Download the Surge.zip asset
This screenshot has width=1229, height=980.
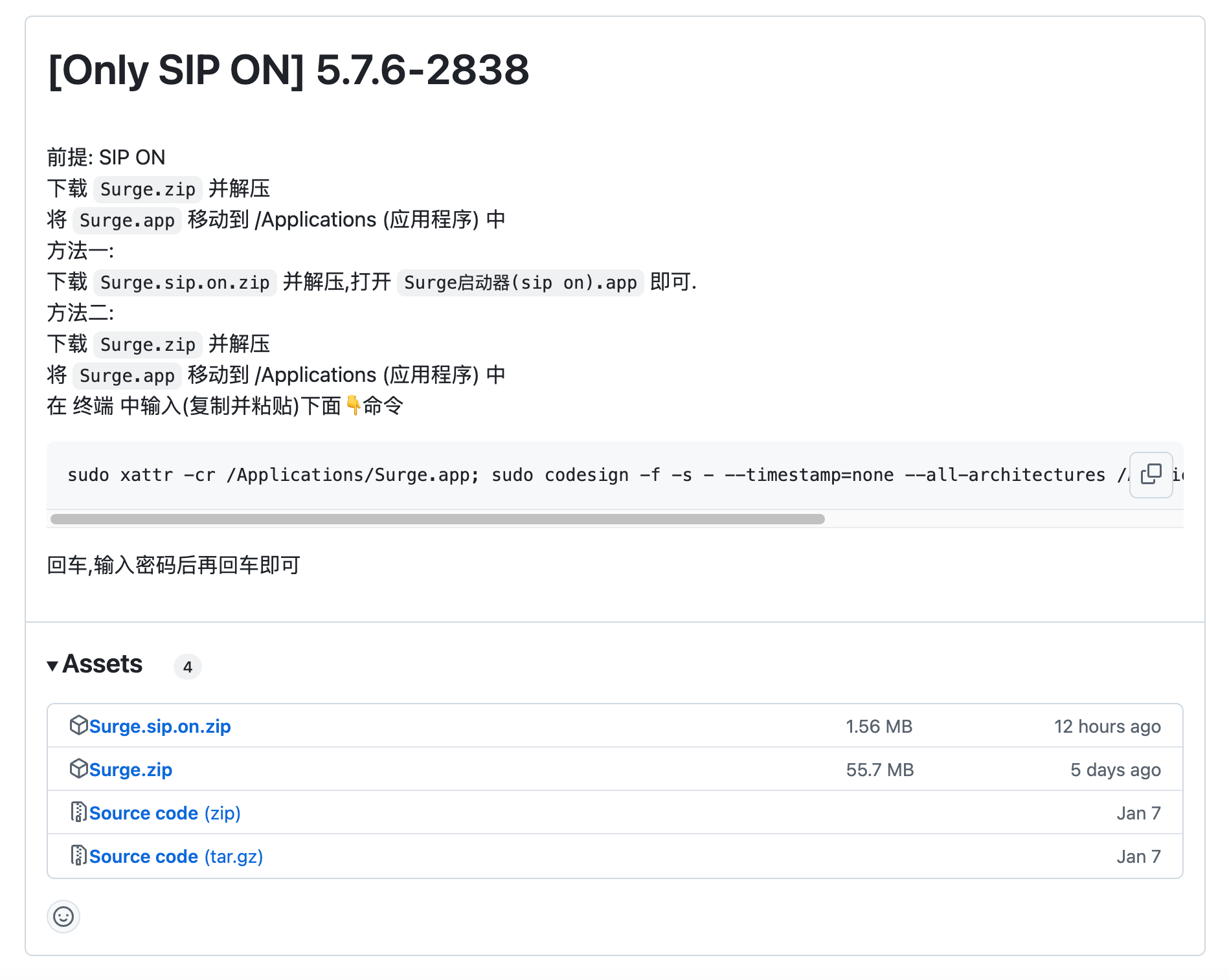(131, 770)
